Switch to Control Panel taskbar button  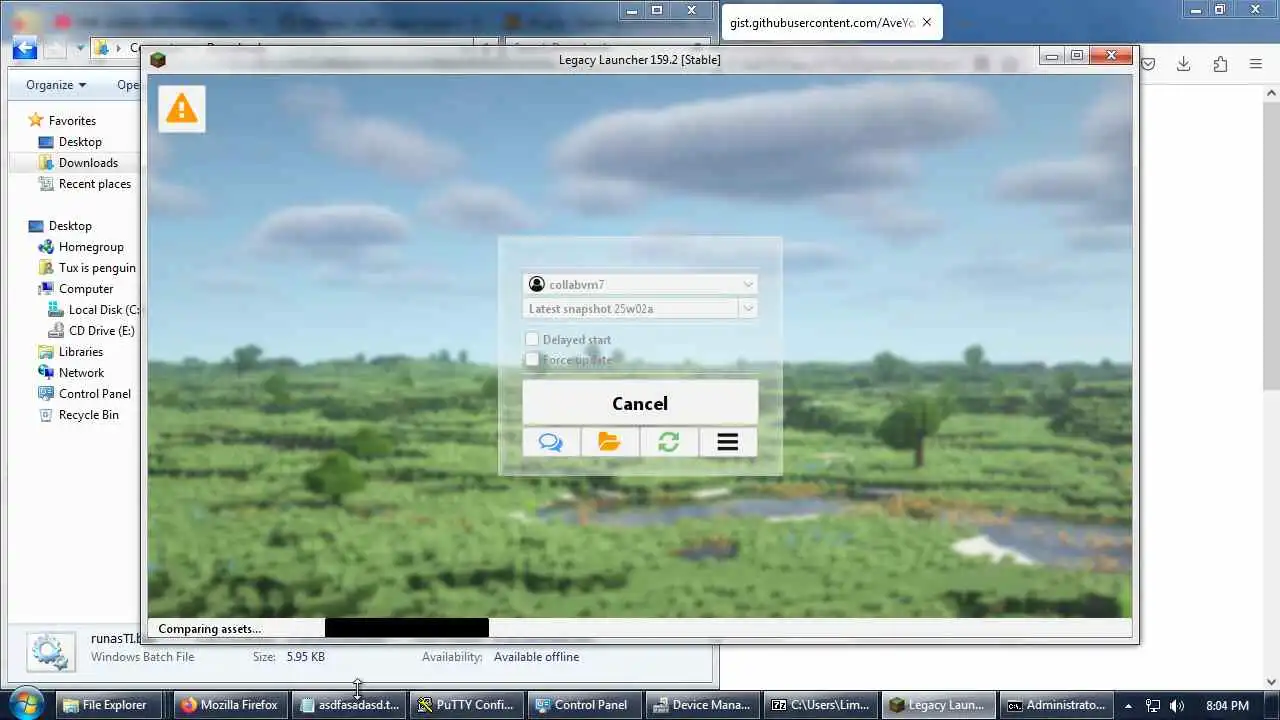(x=585, y=705)
